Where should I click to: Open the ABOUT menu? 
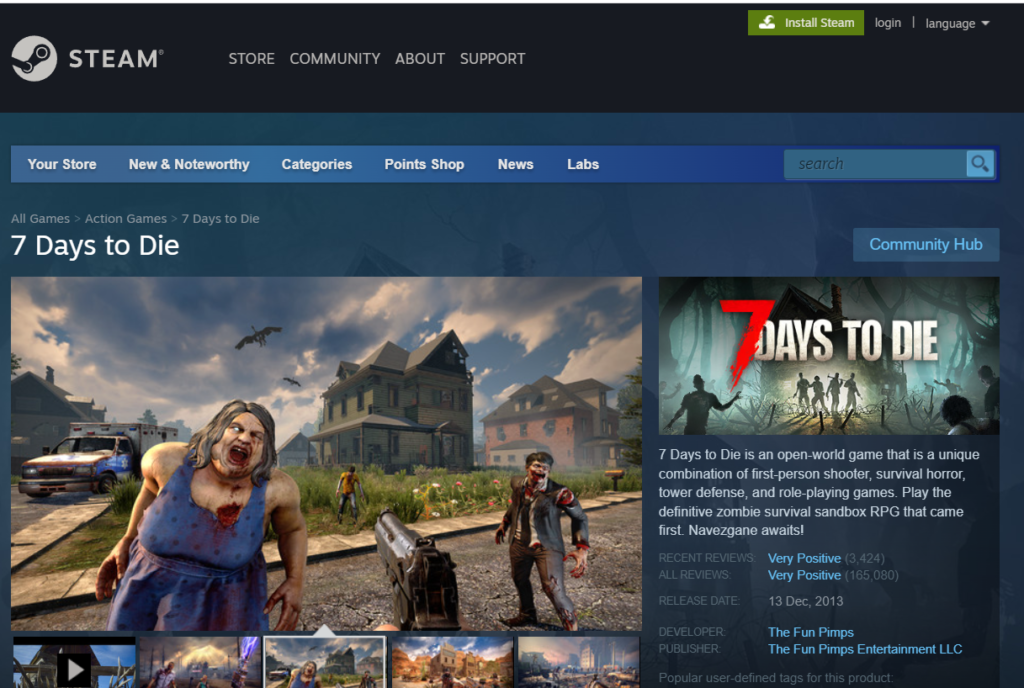coord(420,59)
